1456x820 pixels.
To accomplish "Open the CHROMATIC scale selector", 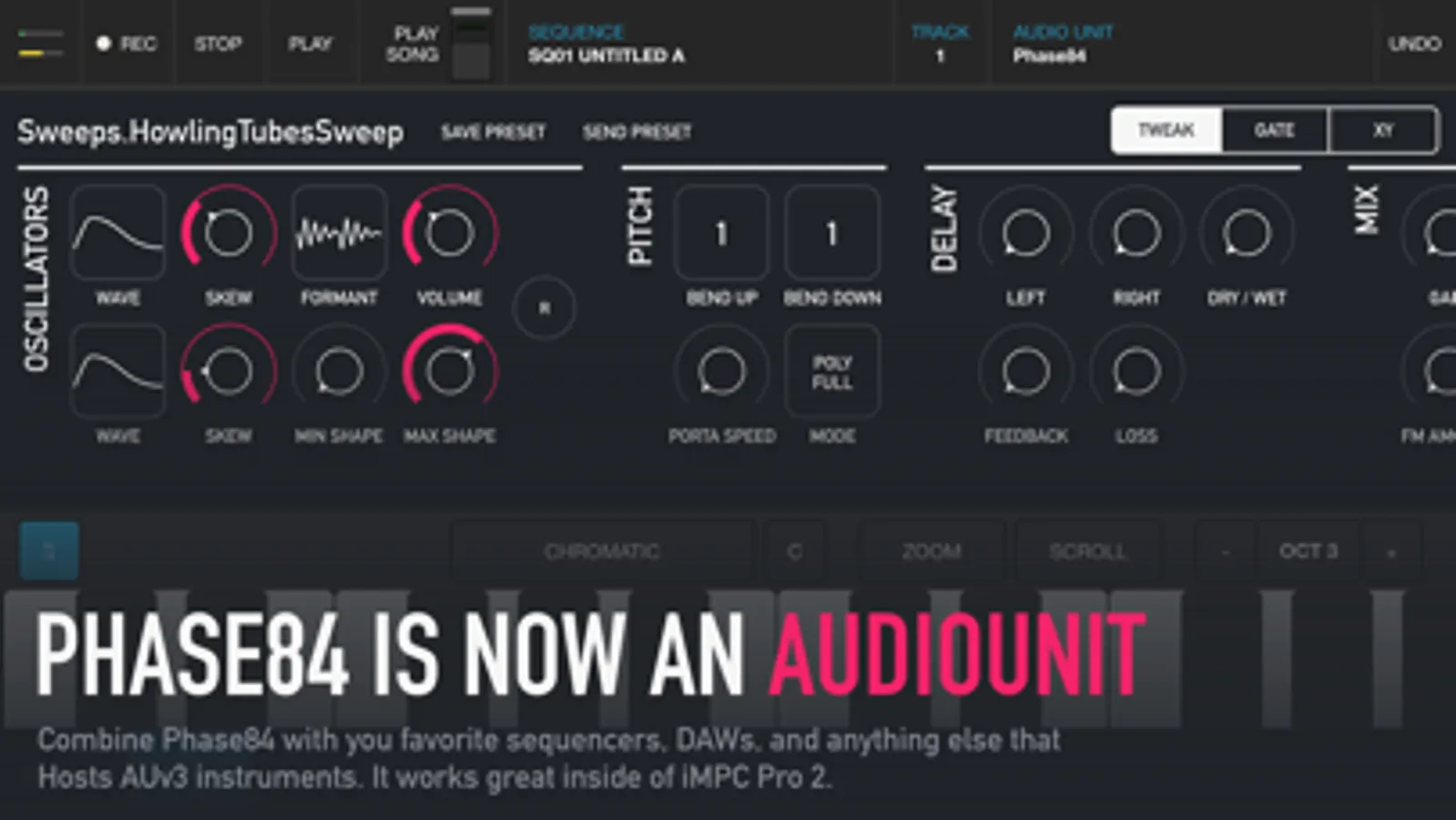I will [602, 551].
